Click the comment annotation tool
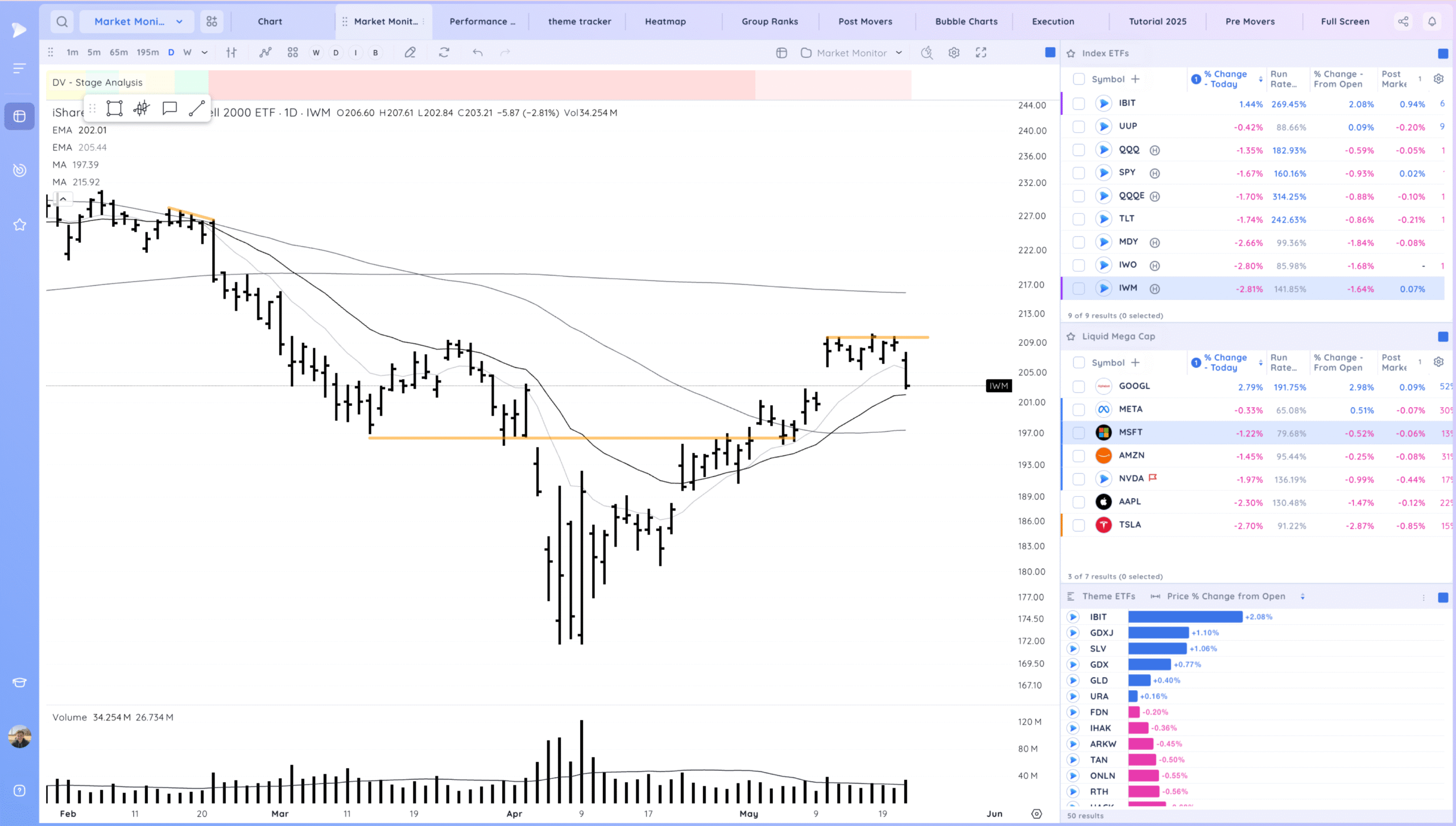1456x826 pixels. [169, 108]
